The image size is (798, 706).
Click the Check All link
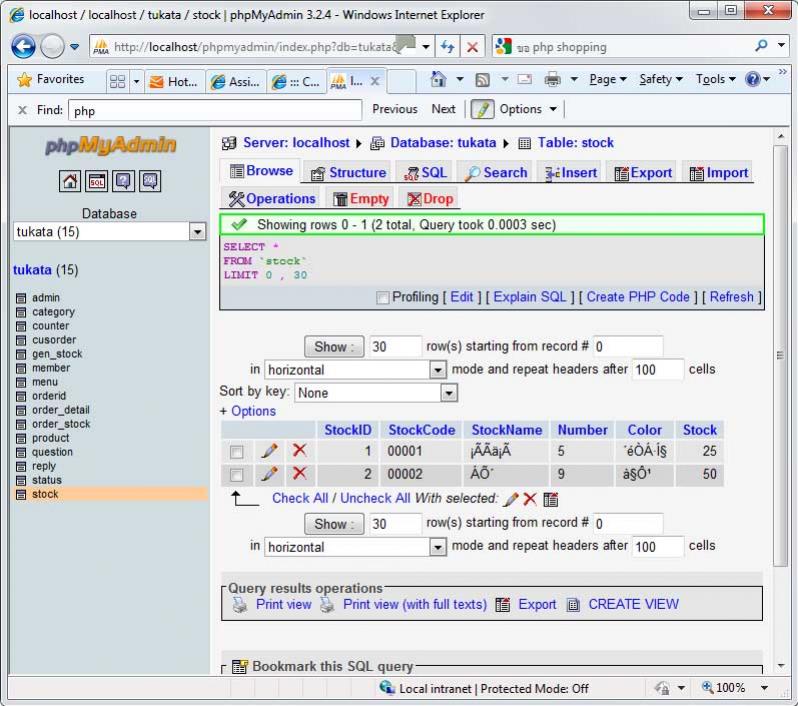[x=300, y=498]
